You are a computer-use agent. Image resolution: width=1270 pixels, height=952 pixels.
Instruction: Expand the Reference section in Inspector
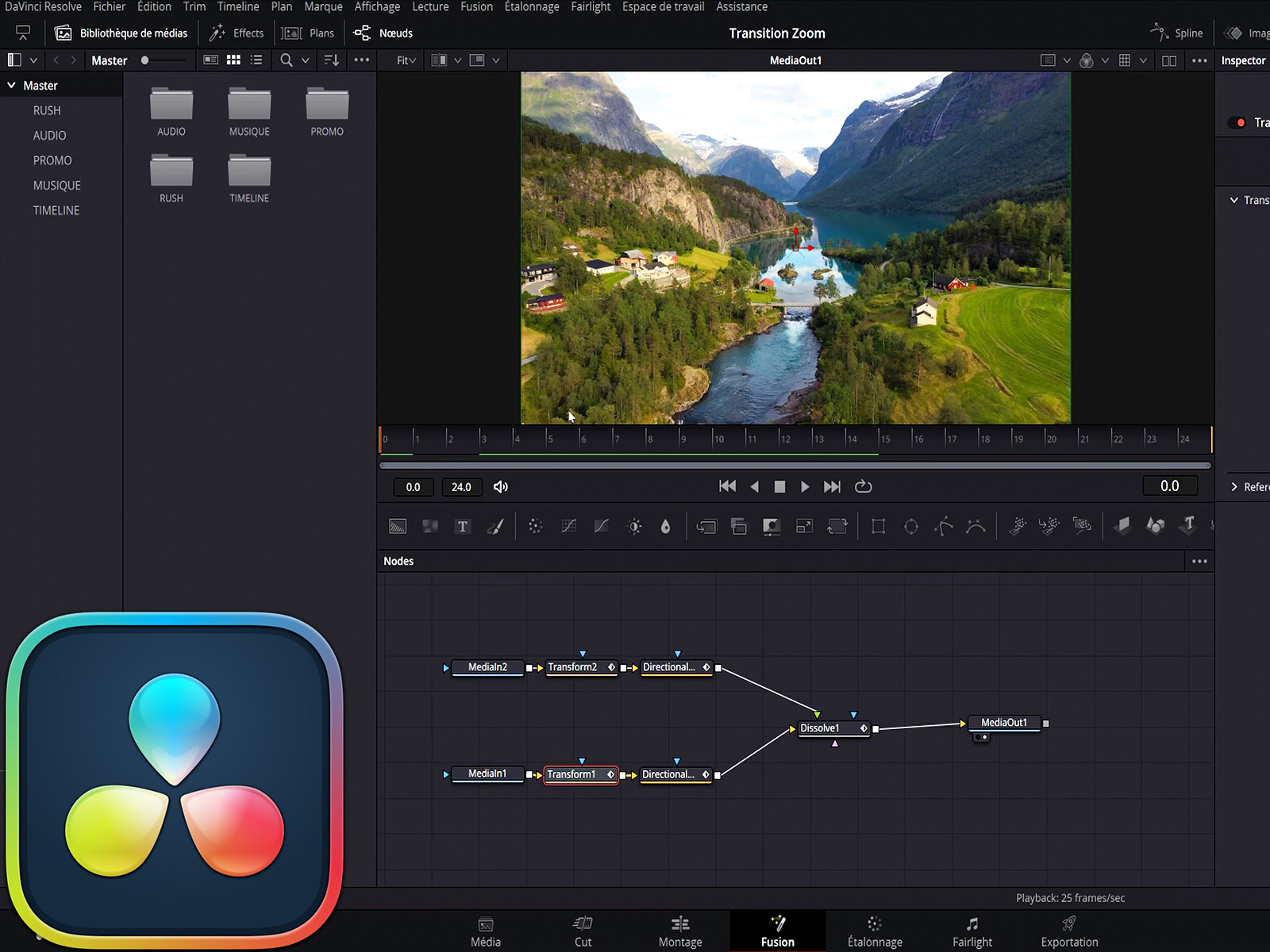1234,487
